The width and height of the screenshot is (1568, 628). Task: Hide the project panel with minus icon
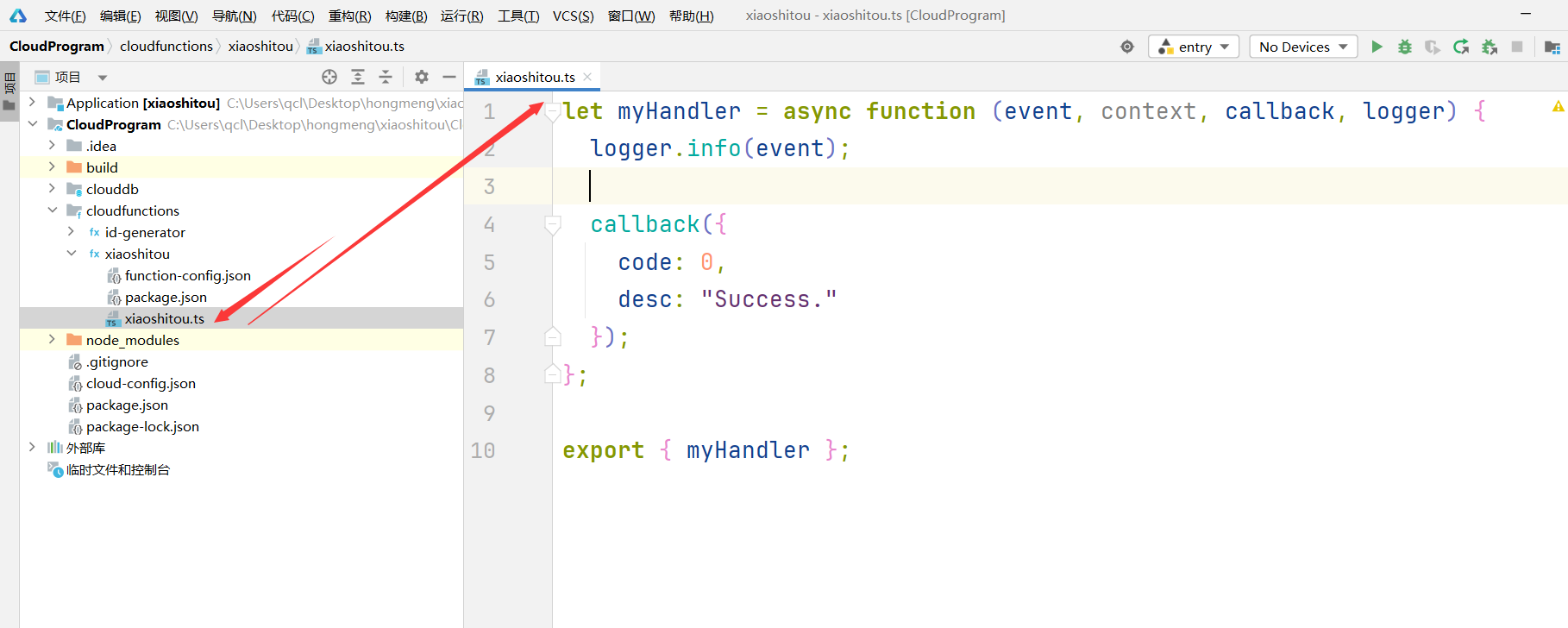[x=449, y=77]
